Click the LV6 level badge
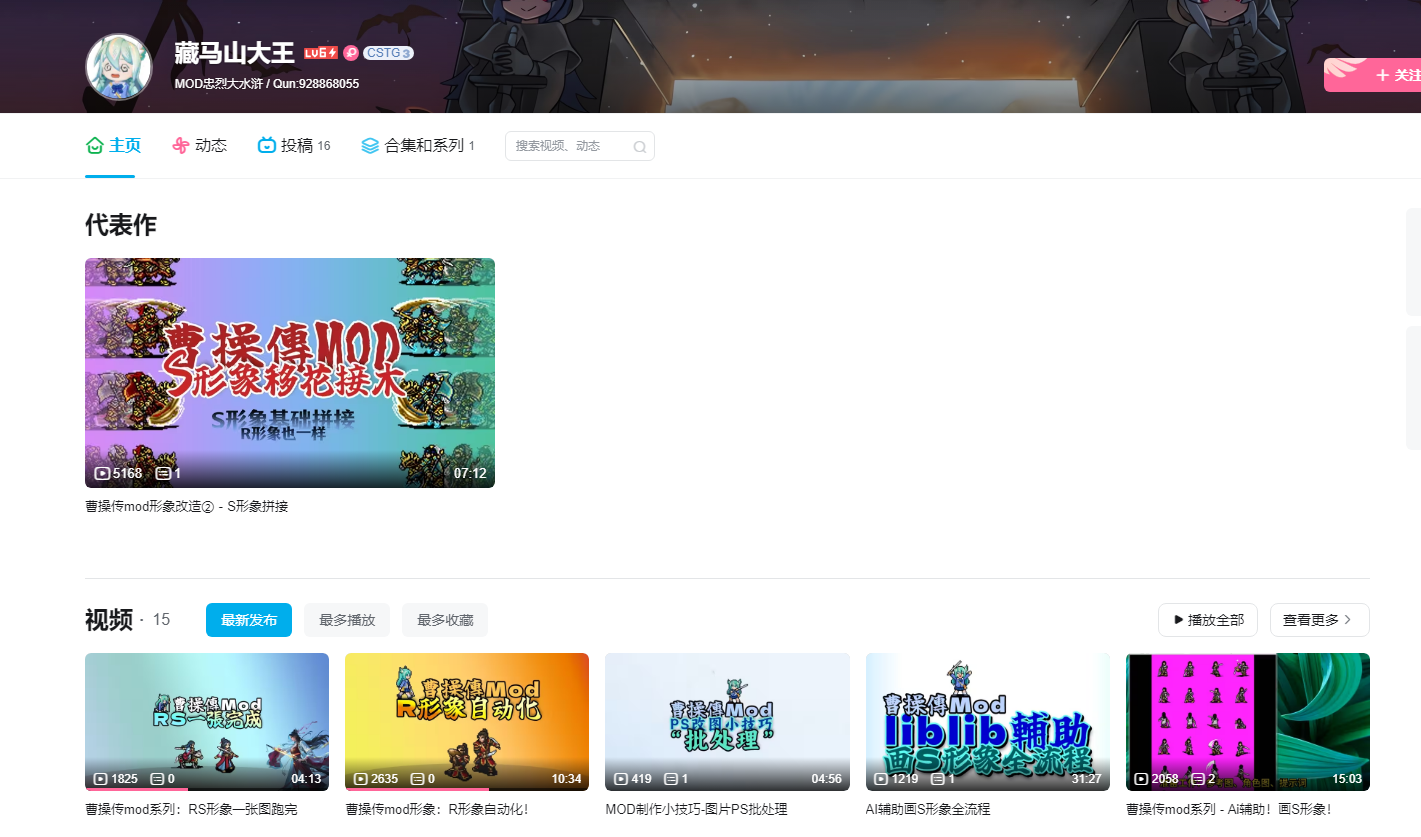The image size is (1421, 837). 320,53
